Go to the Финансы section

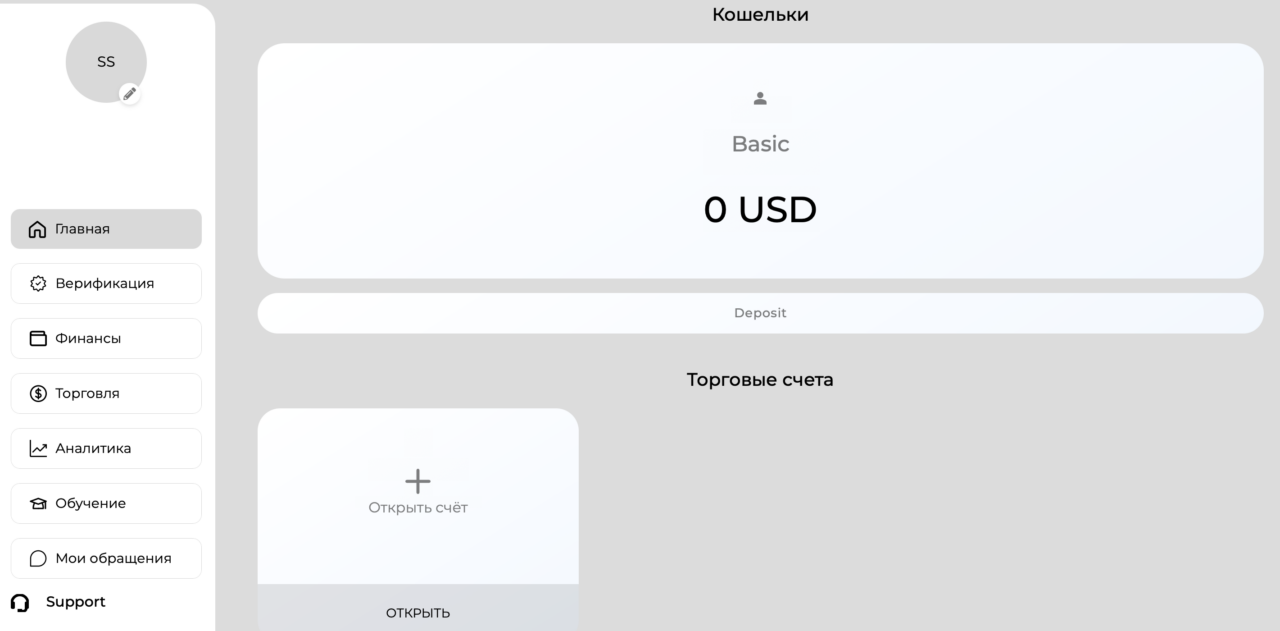pyautogui.click(x=106, y=339)
